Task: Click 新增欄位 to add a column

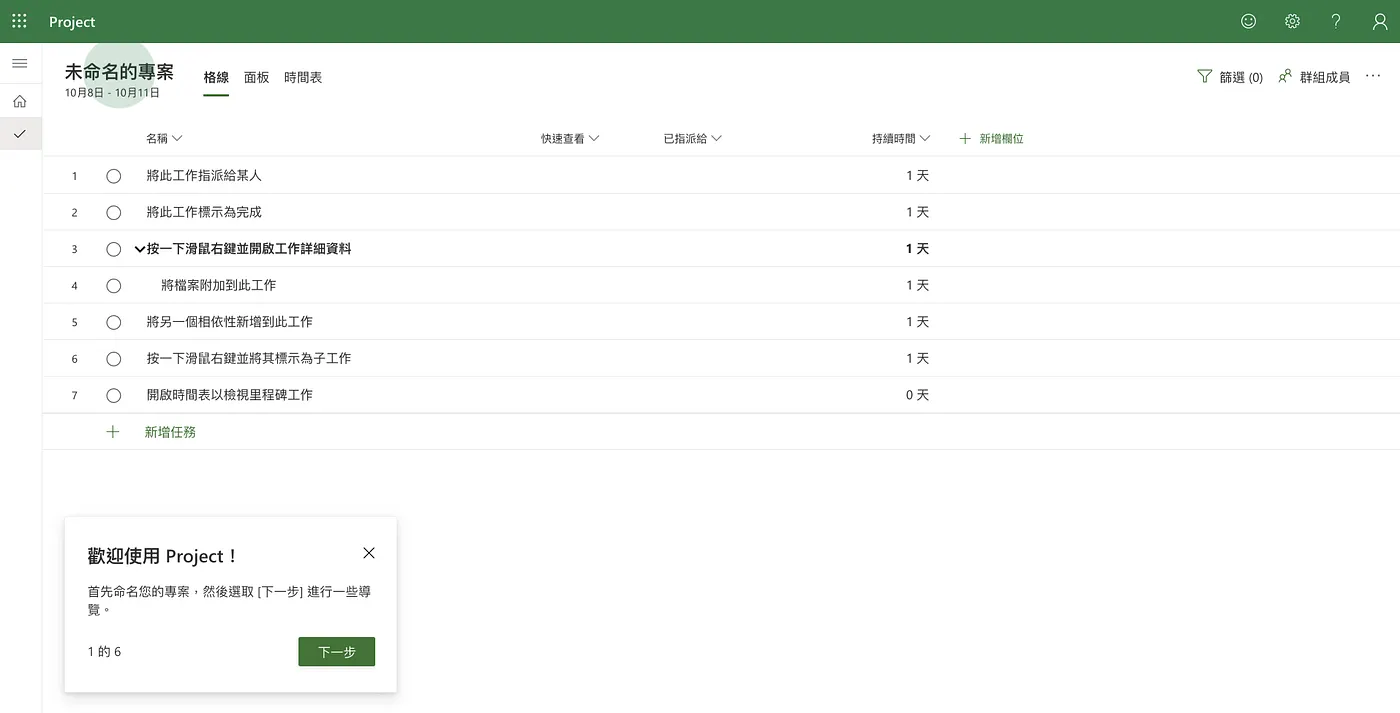Action: [x=991, y=139]
